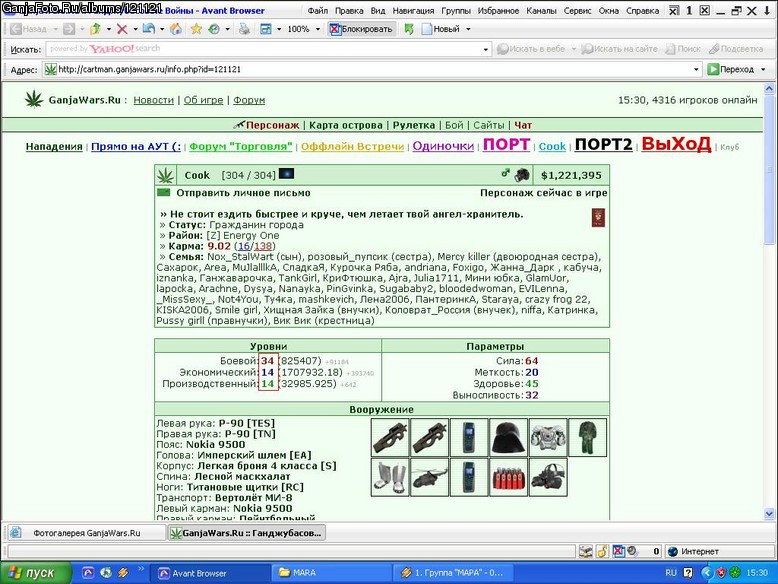Viewport: 778px width, 584px height.
Task: Go to Персонаж section
Action: (272, 125)
